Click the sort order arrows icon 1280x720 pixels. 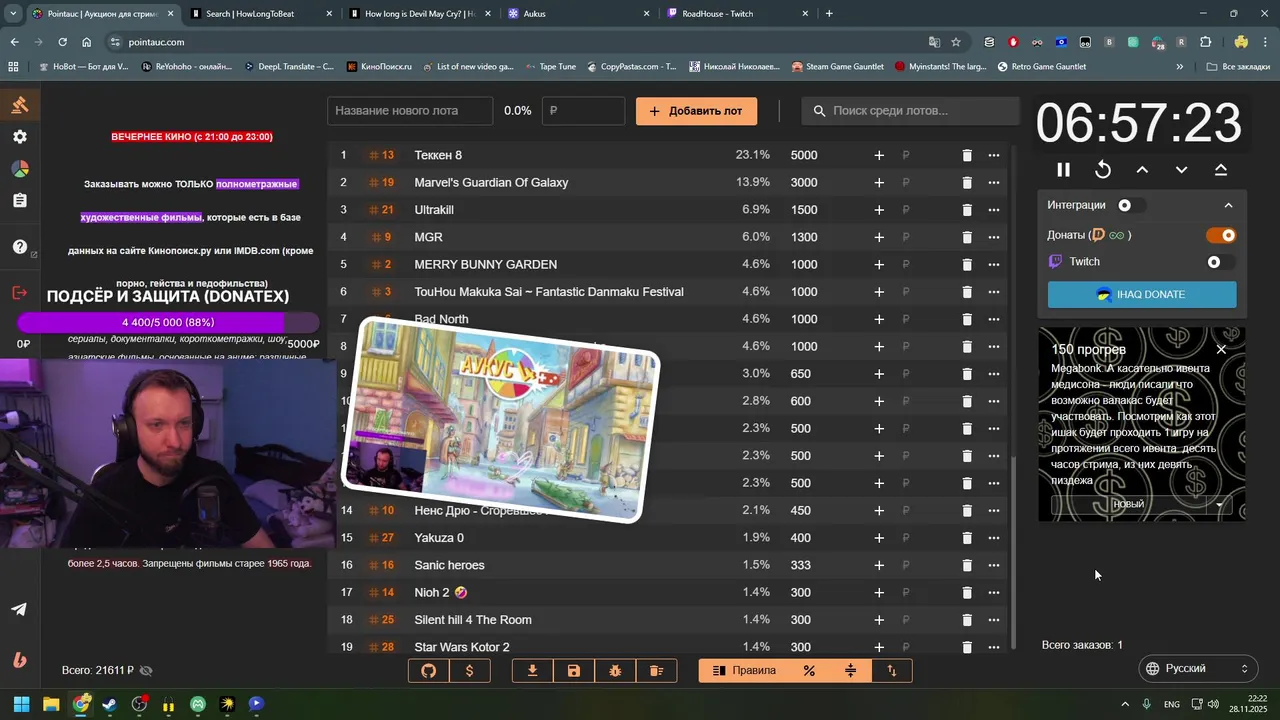coord(892,670)
